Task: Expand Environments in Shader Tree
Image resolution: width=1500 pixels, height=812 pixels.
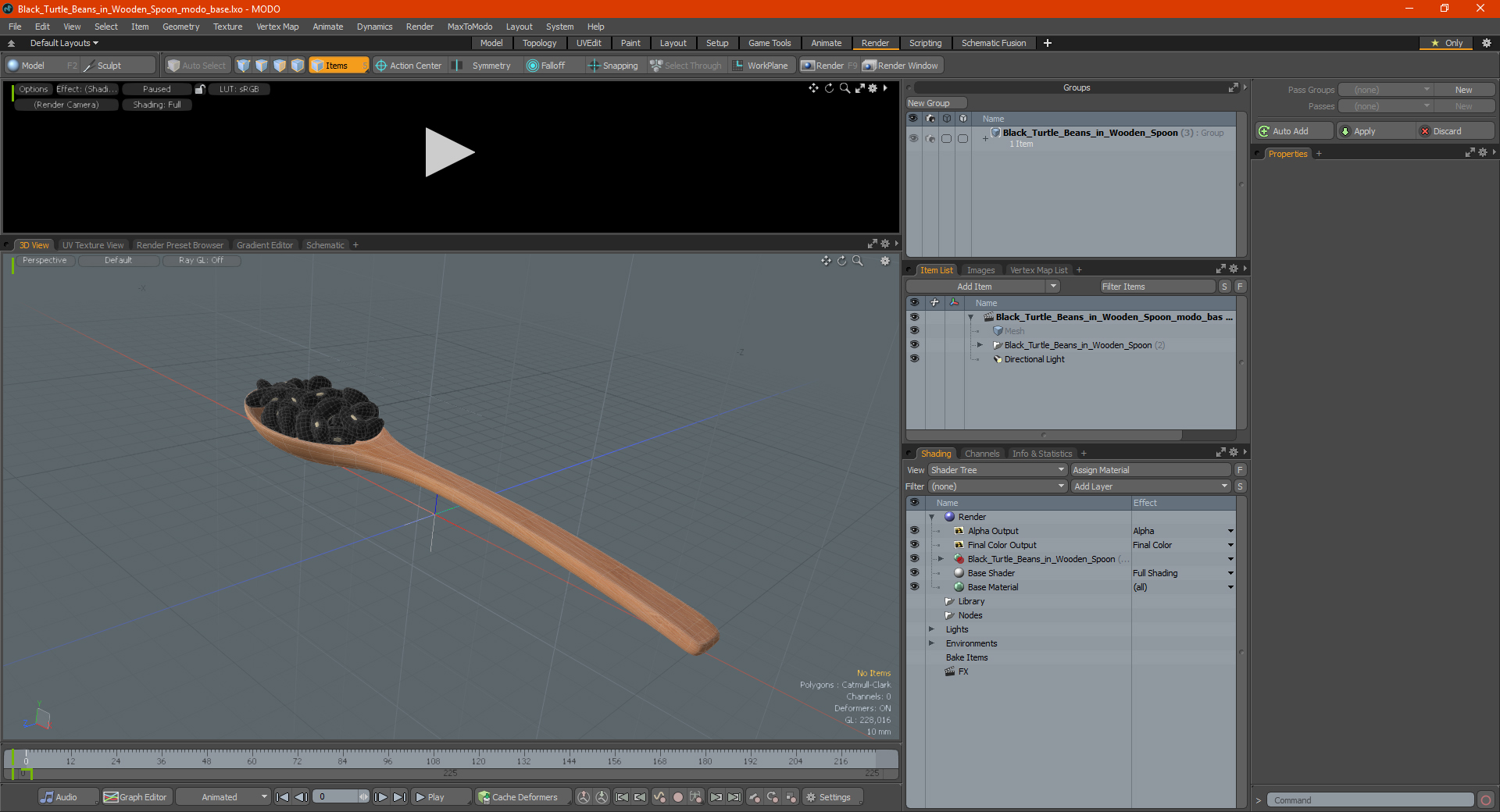Action: click(x=931, y=643)
